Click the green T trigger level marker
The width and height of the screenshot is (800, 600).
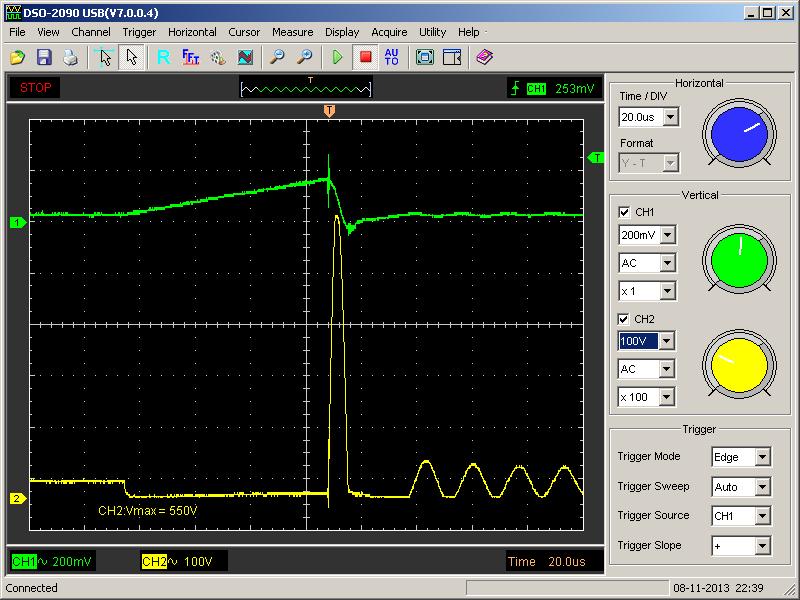[x=596, y=158]
